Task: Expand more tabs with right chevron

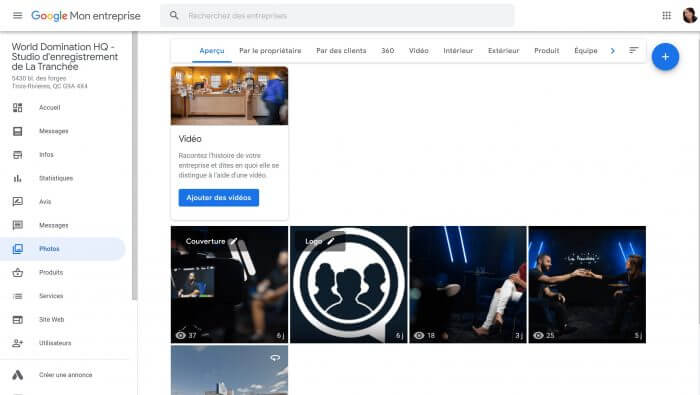Action: (612, 51)
